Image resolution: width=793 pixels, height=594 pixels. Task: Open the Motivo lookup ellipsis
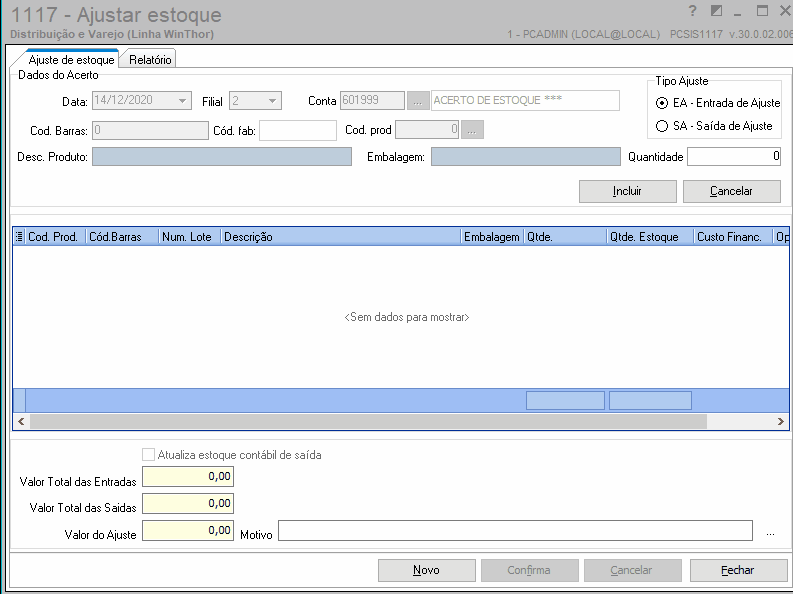[x=770, y=533]
